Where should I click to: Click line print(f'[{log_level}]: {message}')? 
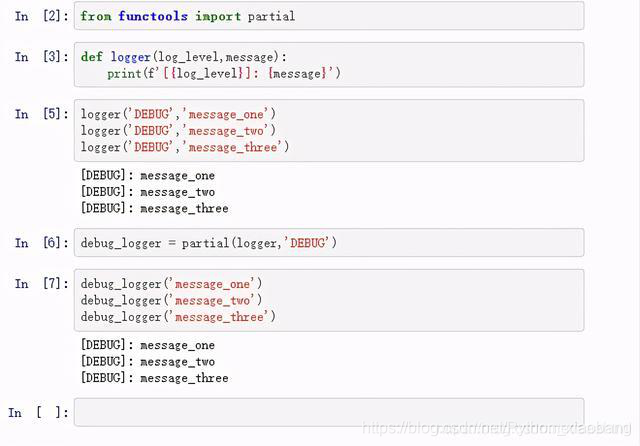[224, 73]
